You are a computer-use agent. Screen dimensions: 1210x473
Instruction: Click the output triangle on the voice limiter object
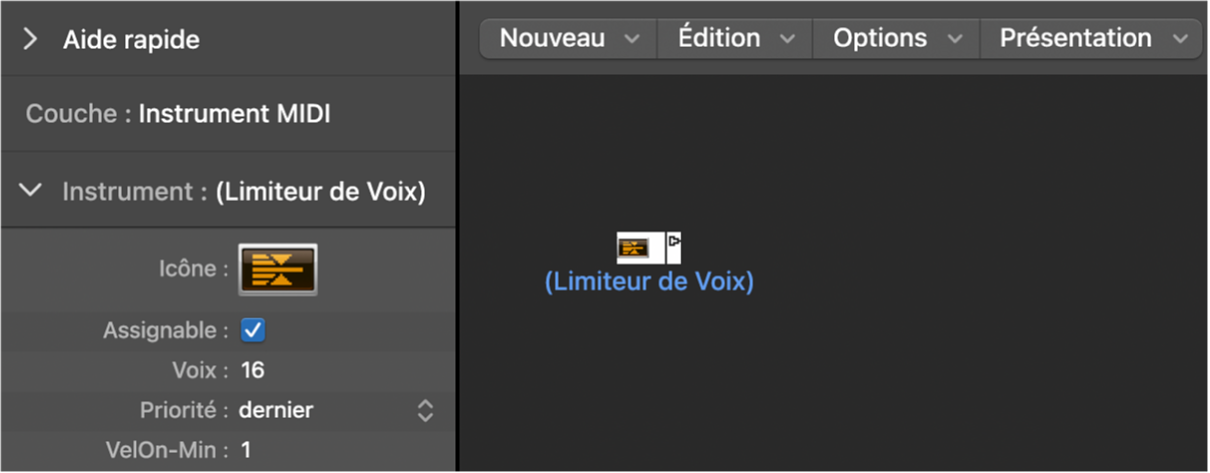point(675,241)
